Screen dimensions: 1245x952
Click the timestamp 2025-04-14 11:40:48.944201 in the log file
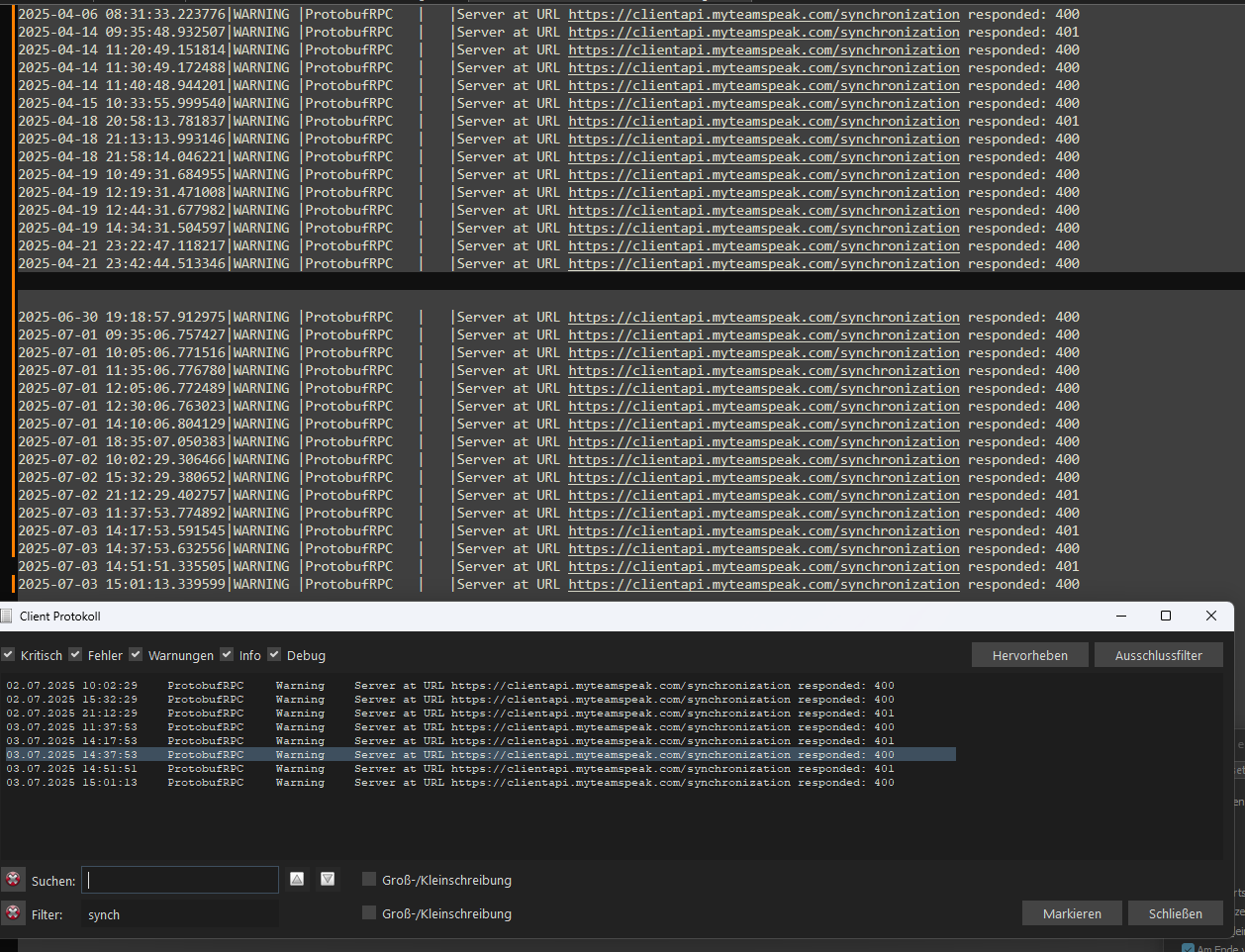pos(122,86)
